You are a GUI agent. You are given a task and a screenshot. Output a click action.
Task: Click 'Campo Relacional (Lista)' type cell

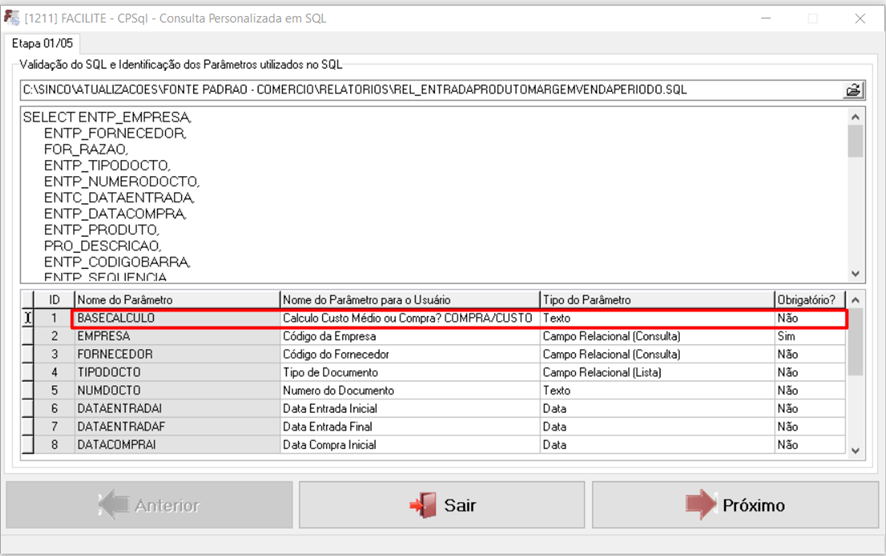pyautogui.click(x=657, y=372)
